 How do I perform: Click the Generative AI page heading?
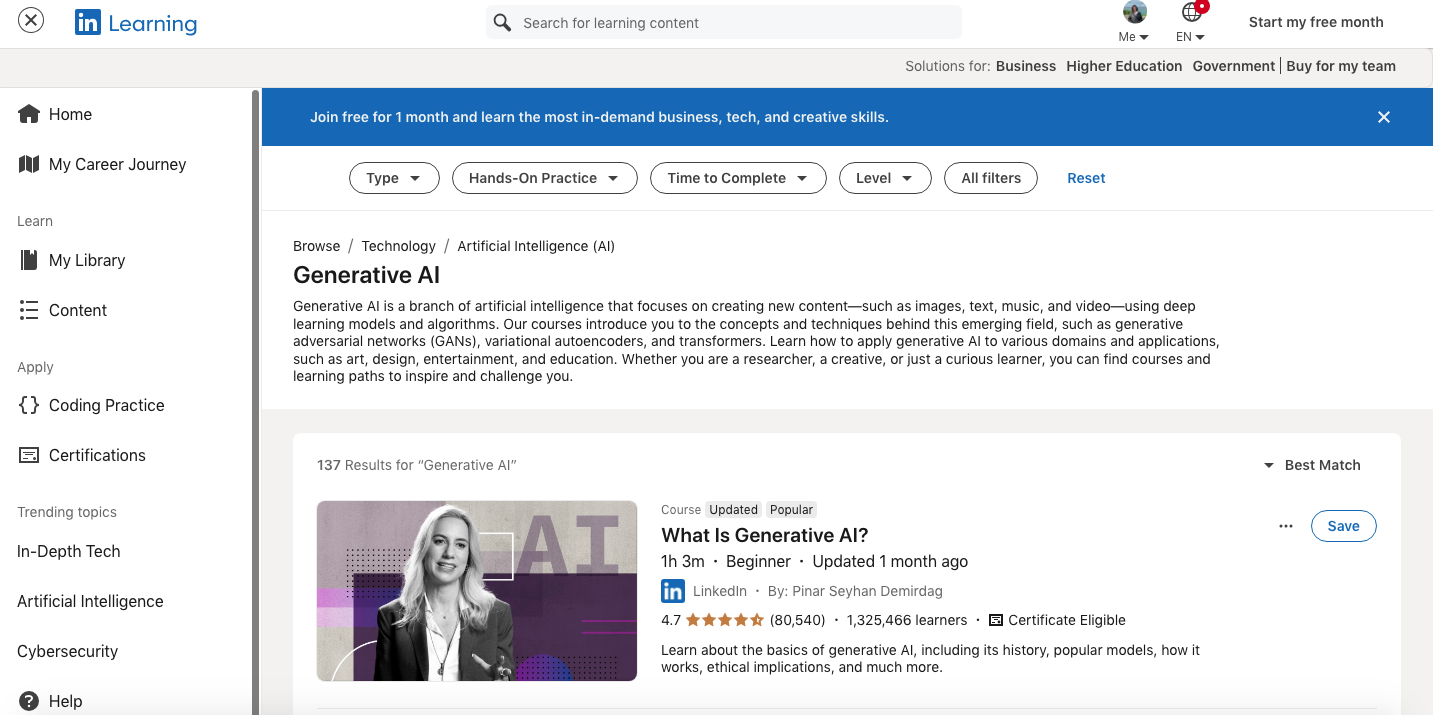[x=366, y=275]
